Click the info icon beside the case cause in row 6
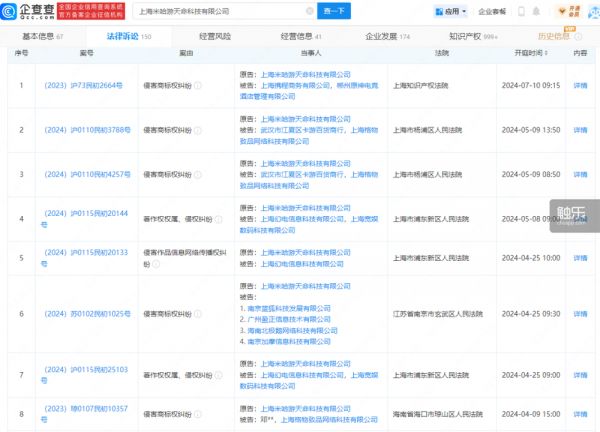Image resolution: width=600 pixels, height=432 pixels. tap(195, 314)
